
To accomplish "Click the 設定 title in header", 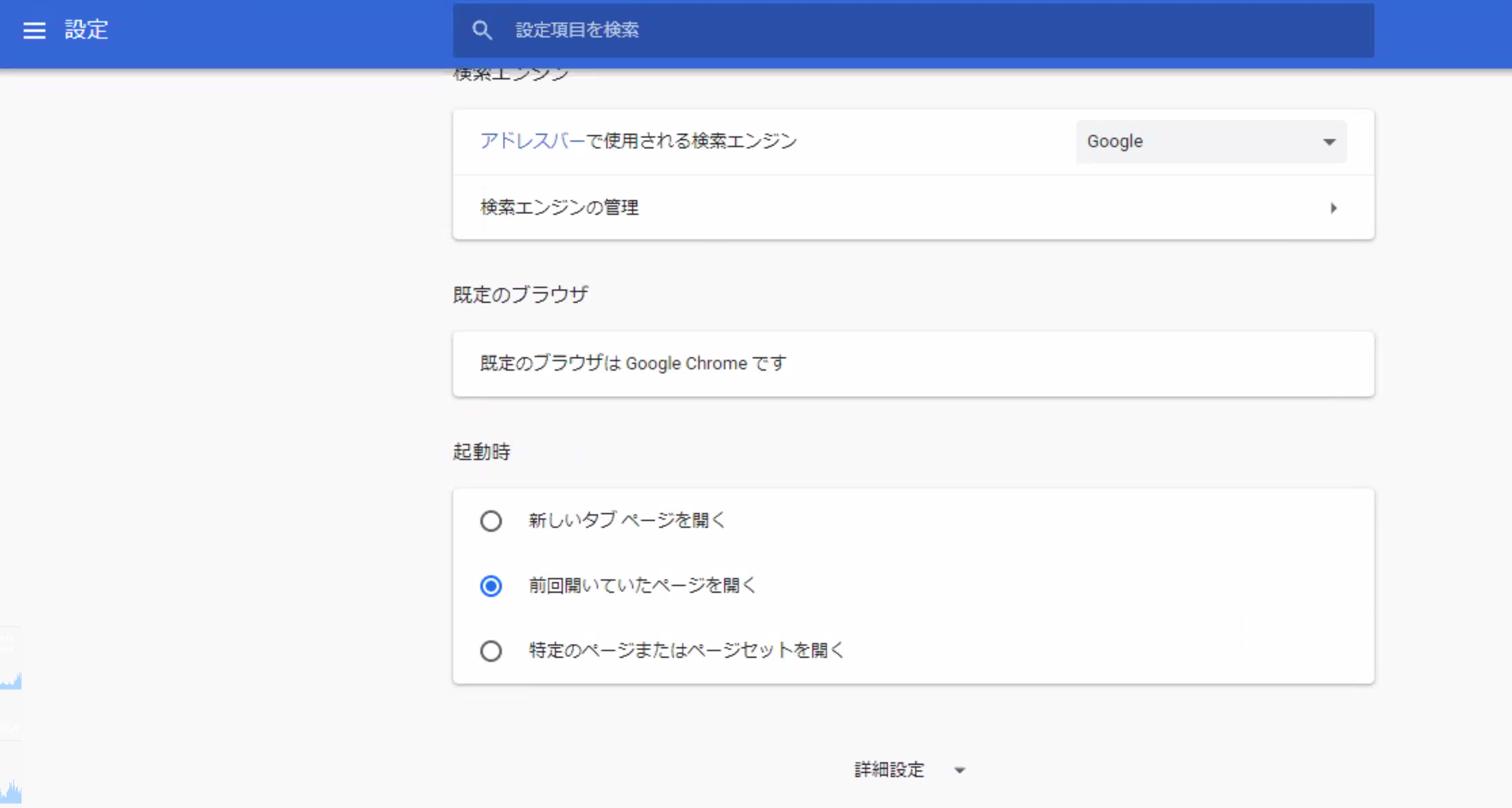I will point(86,30).
